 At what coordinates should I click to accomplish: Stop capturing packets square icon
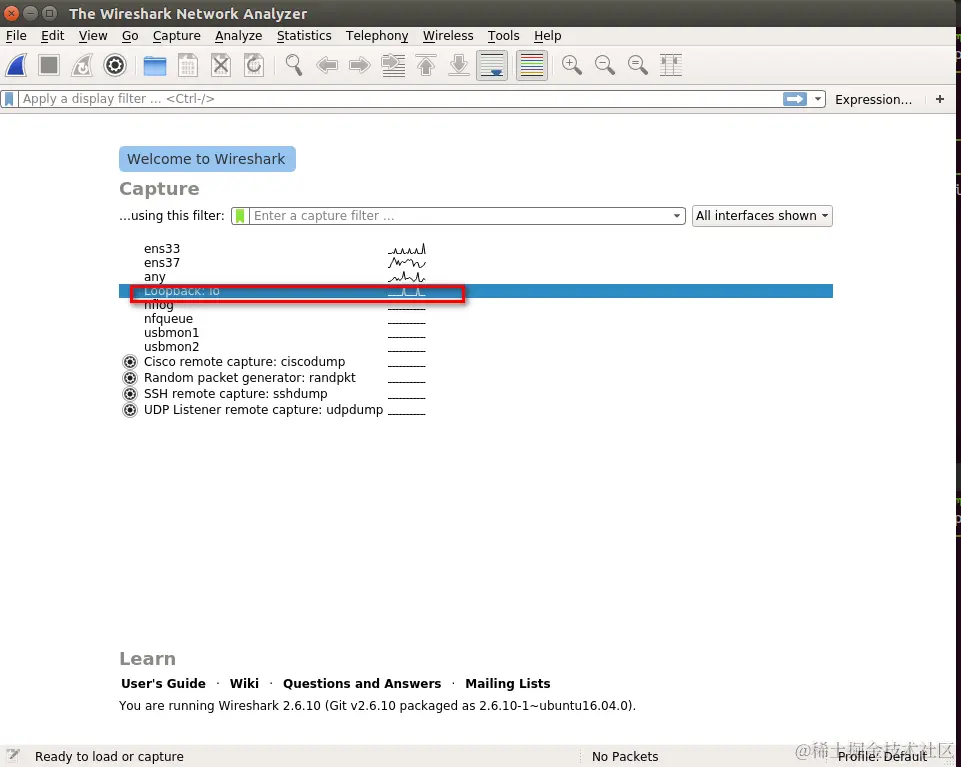click(49, 65)
